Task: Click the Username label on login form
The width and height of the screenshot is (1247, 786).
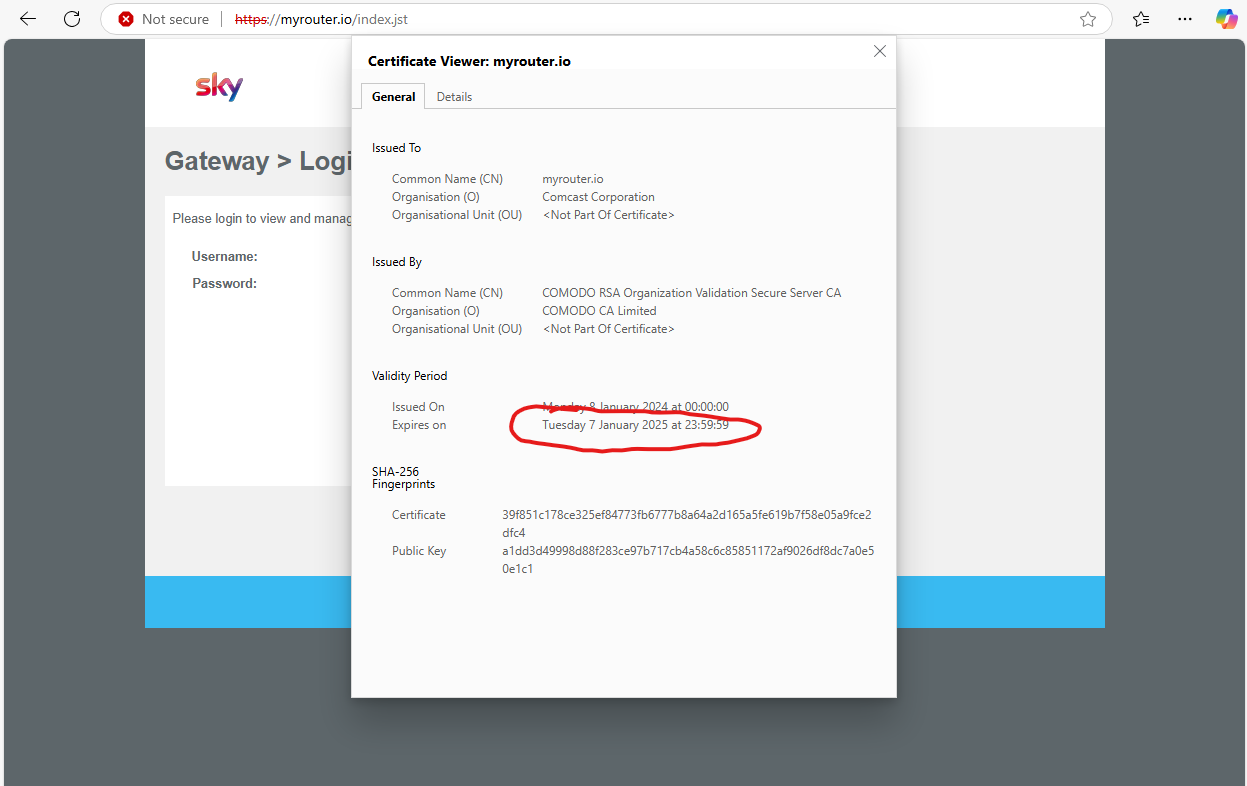Action: (224, 257)
